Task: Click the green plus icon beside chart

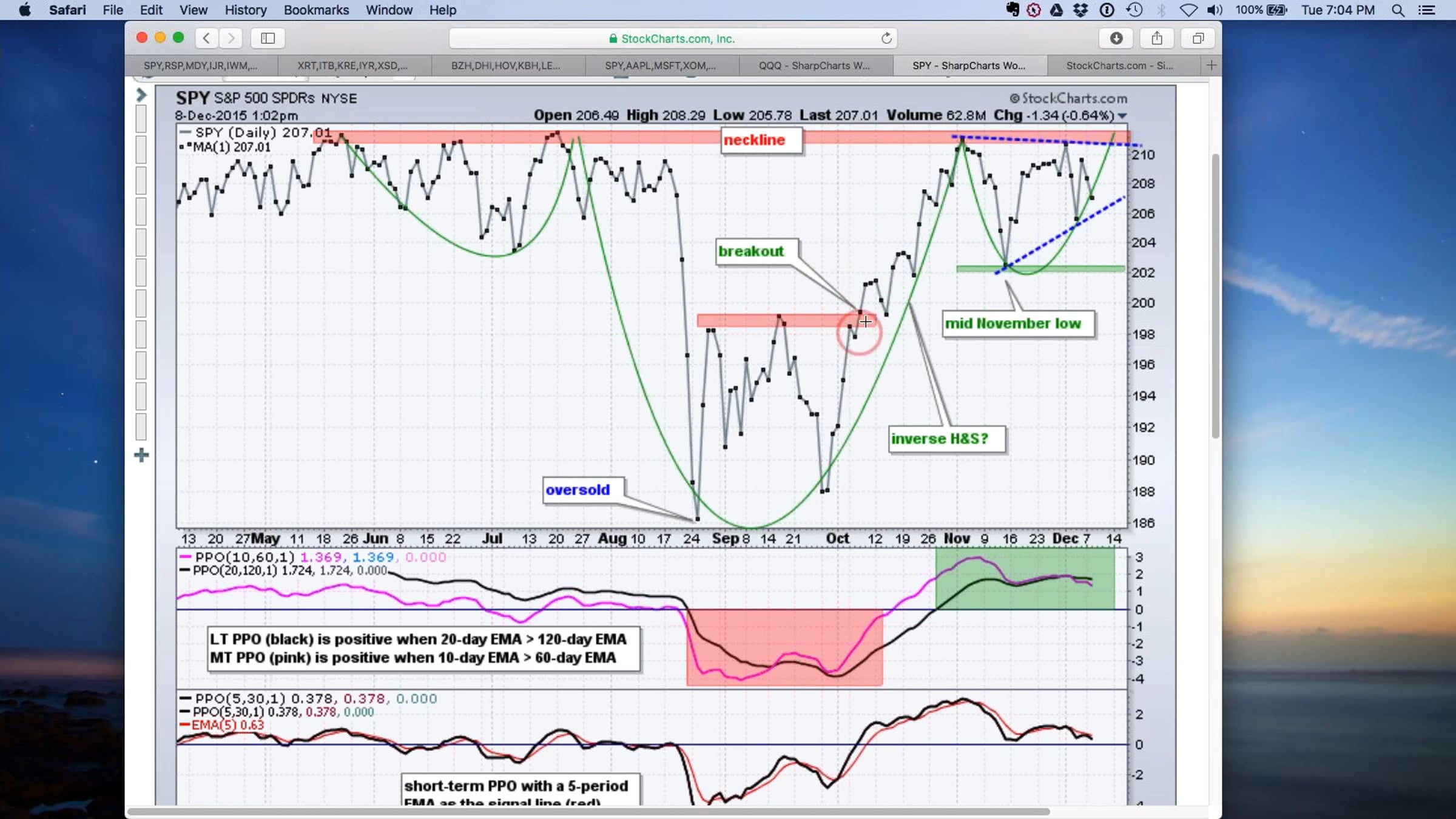Action: click(x=141, y=455)
